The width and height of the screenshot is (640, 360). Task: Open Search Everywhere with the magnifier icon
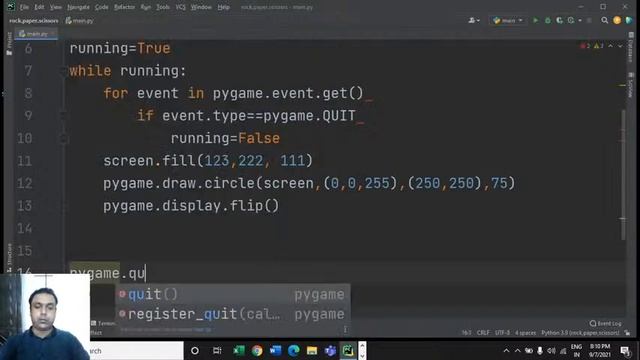[604, 20]
